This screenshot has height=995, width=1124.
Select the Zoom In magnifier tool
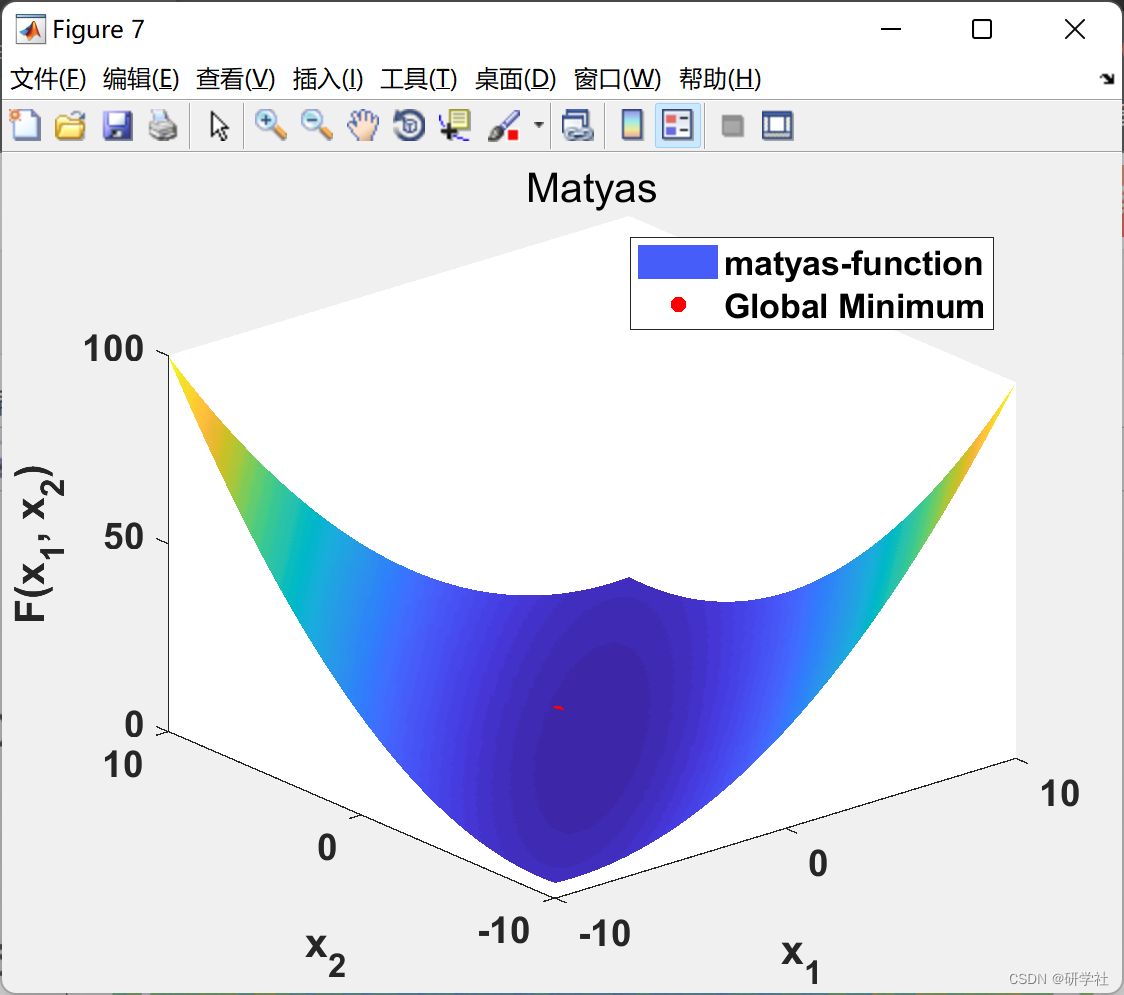point(271,125)
